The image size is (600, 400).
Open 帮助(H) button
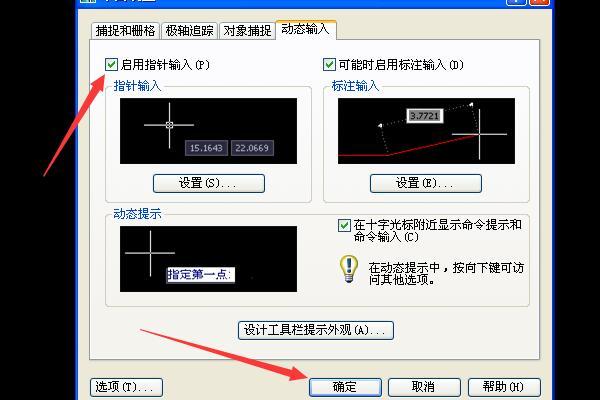[504, 387]
